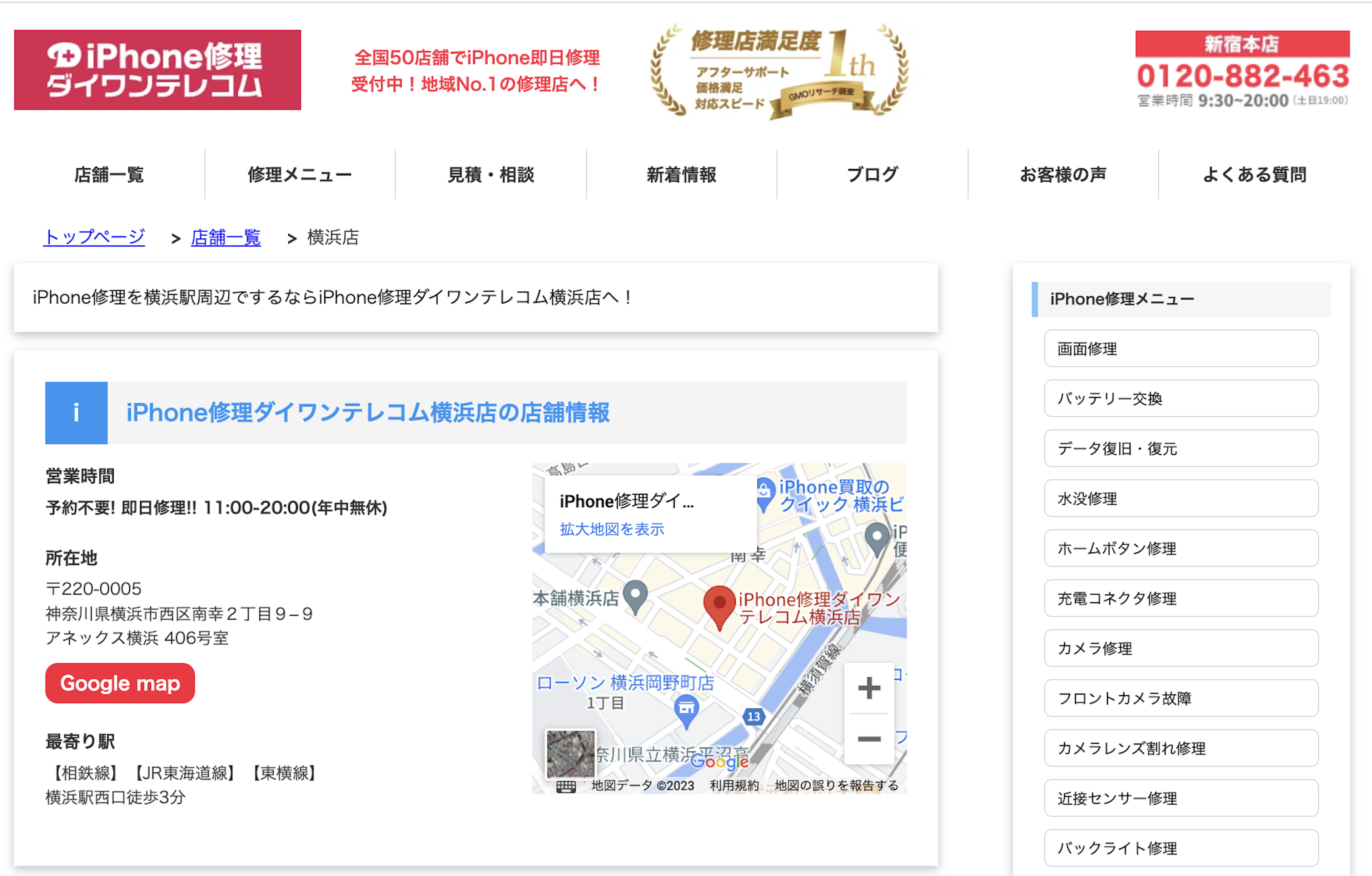Zoom in on the map with plus button
This screenshot has height=876, width=1372.
point(869,688)
